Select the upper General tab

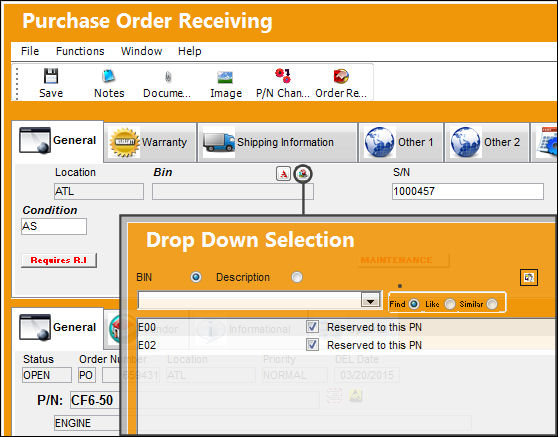point(58,141)
